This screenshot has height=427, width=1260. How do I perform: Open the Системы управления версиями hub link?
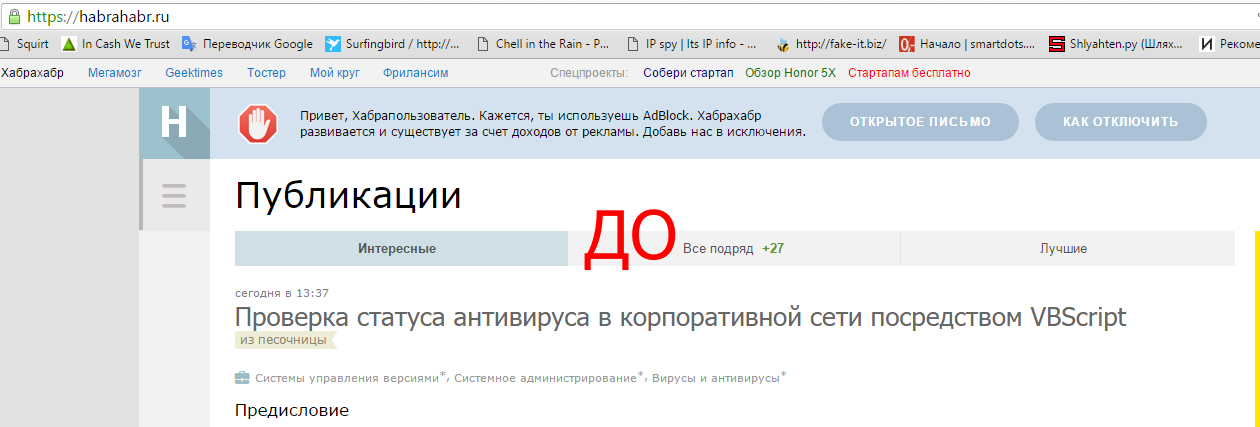pyautogui.click(x=346, y=378)
